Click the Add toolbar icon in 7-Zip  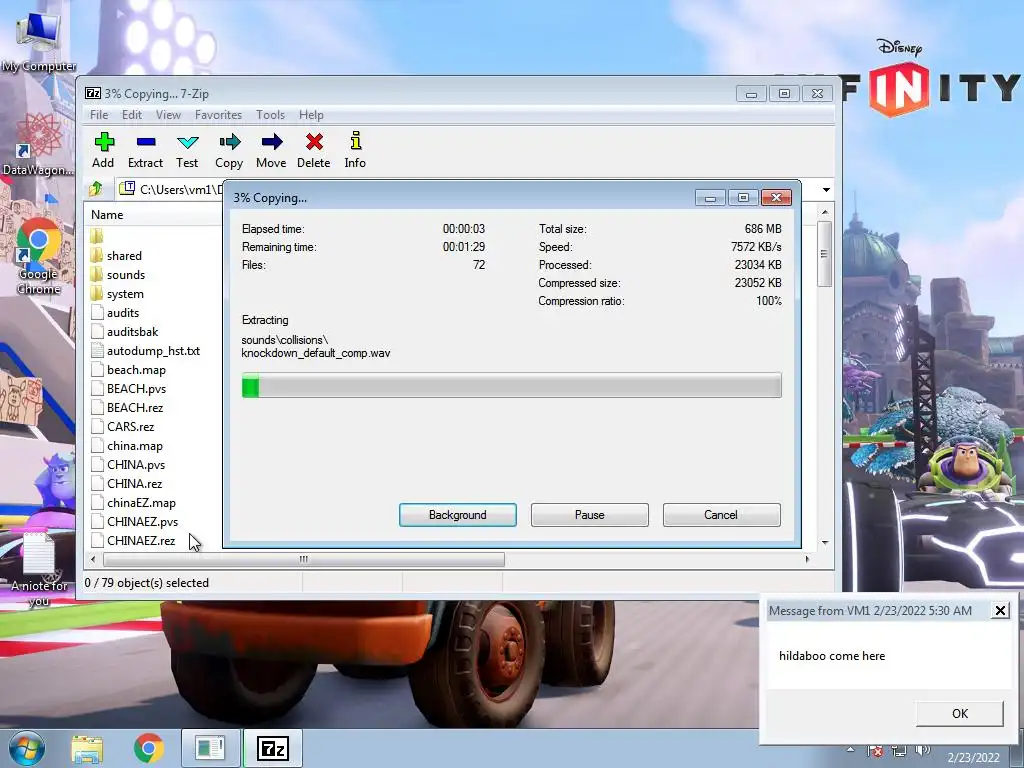[103, 150]
